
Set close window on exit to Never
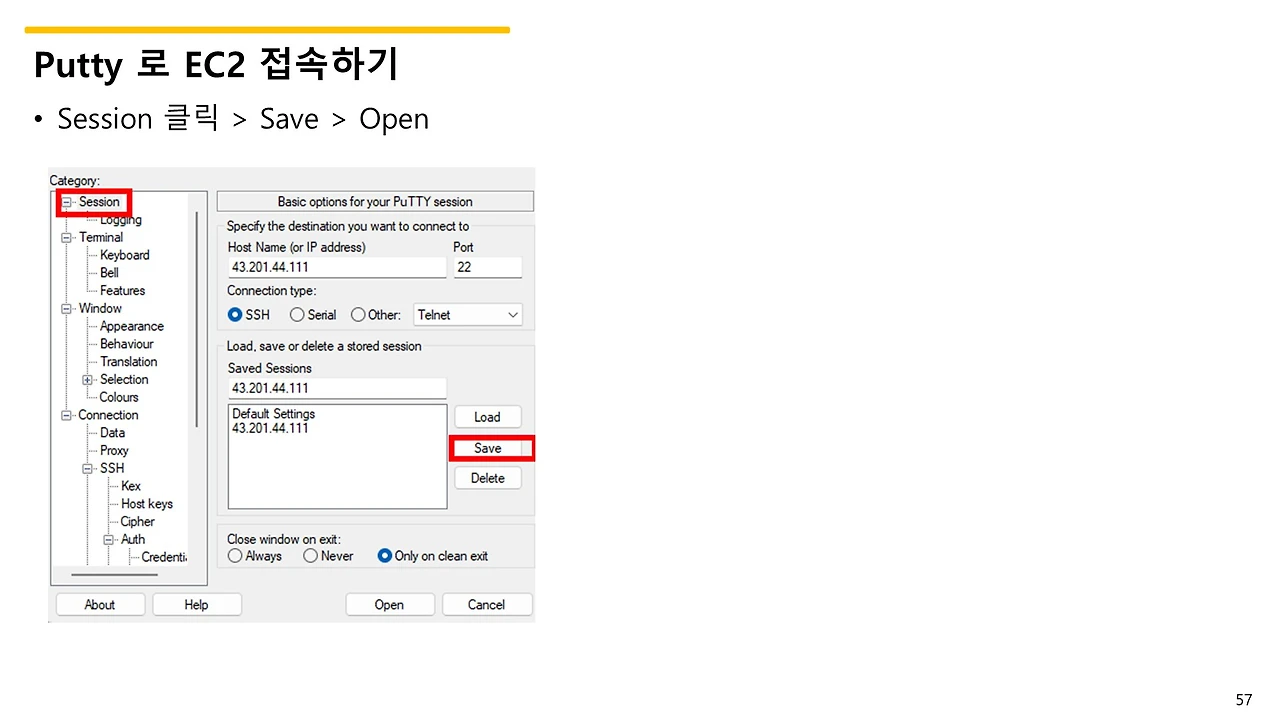point(311,556)
